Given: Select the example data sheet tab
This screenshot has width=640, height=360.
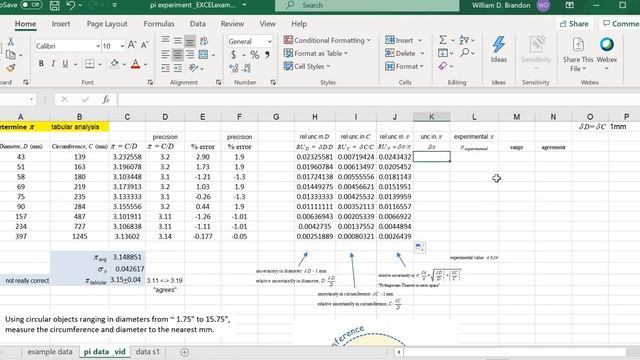Looking at the screenshot, I should click(50, 351).
